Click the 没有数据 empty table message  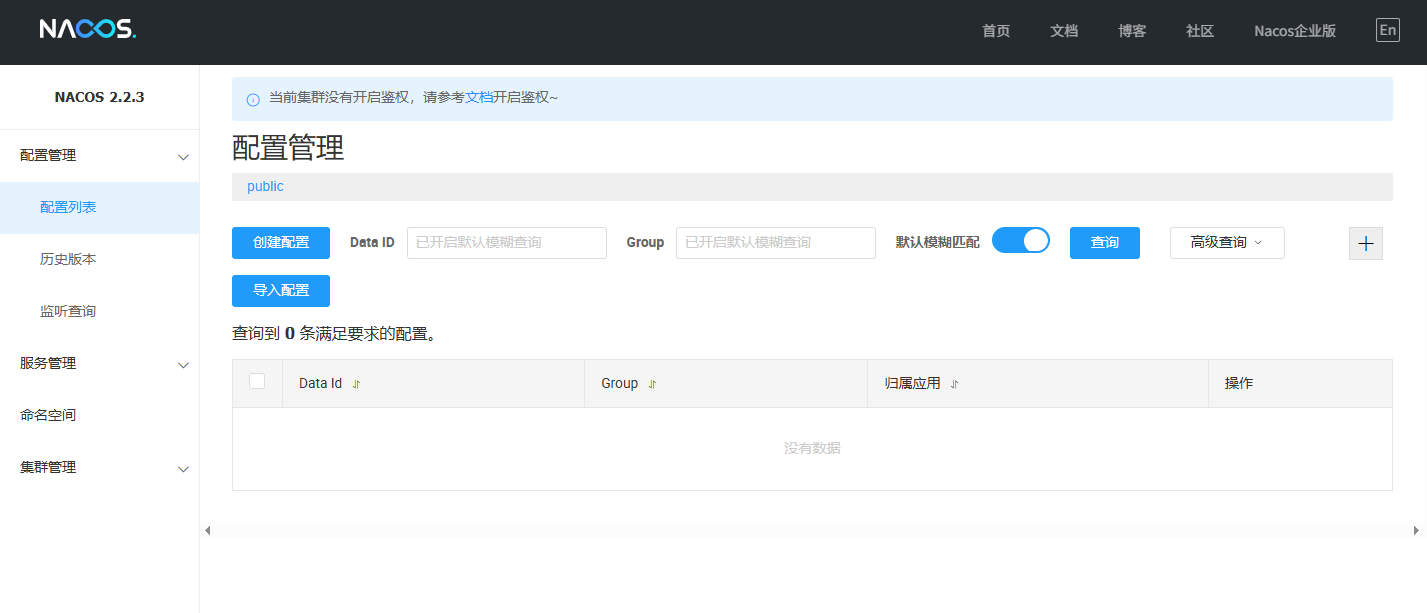point(812,449)
